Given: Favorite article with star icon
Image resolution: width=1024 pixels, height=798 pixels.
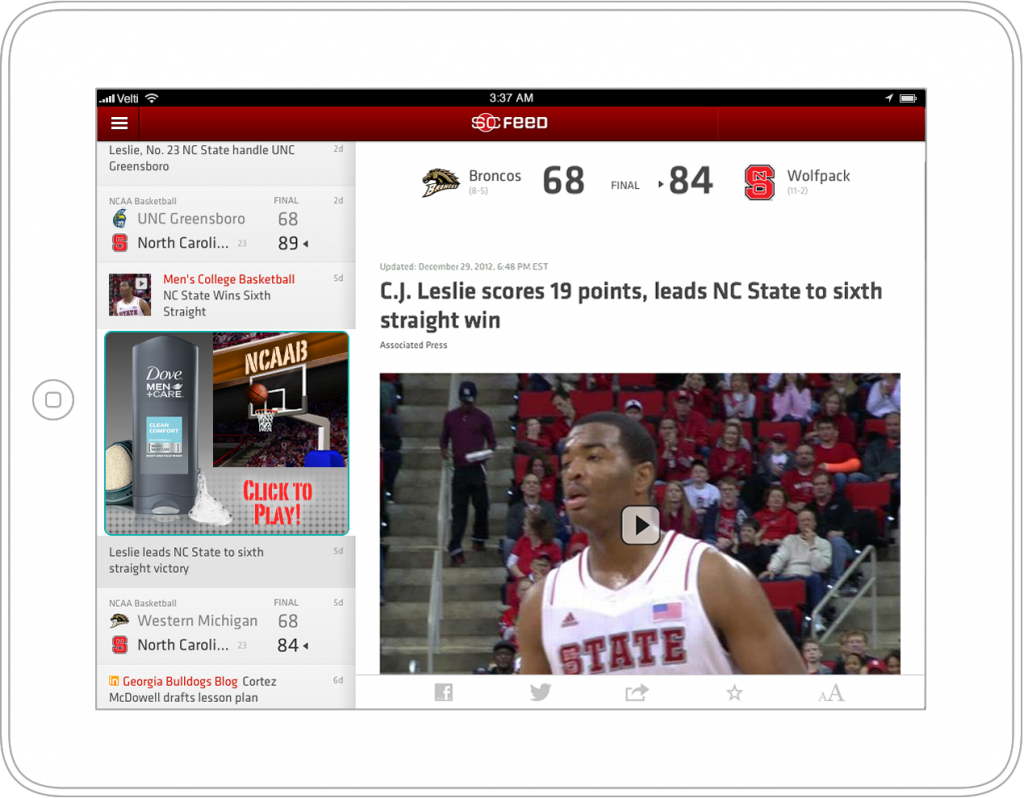Looking at the screenshot, I should [x=734, y=692].
